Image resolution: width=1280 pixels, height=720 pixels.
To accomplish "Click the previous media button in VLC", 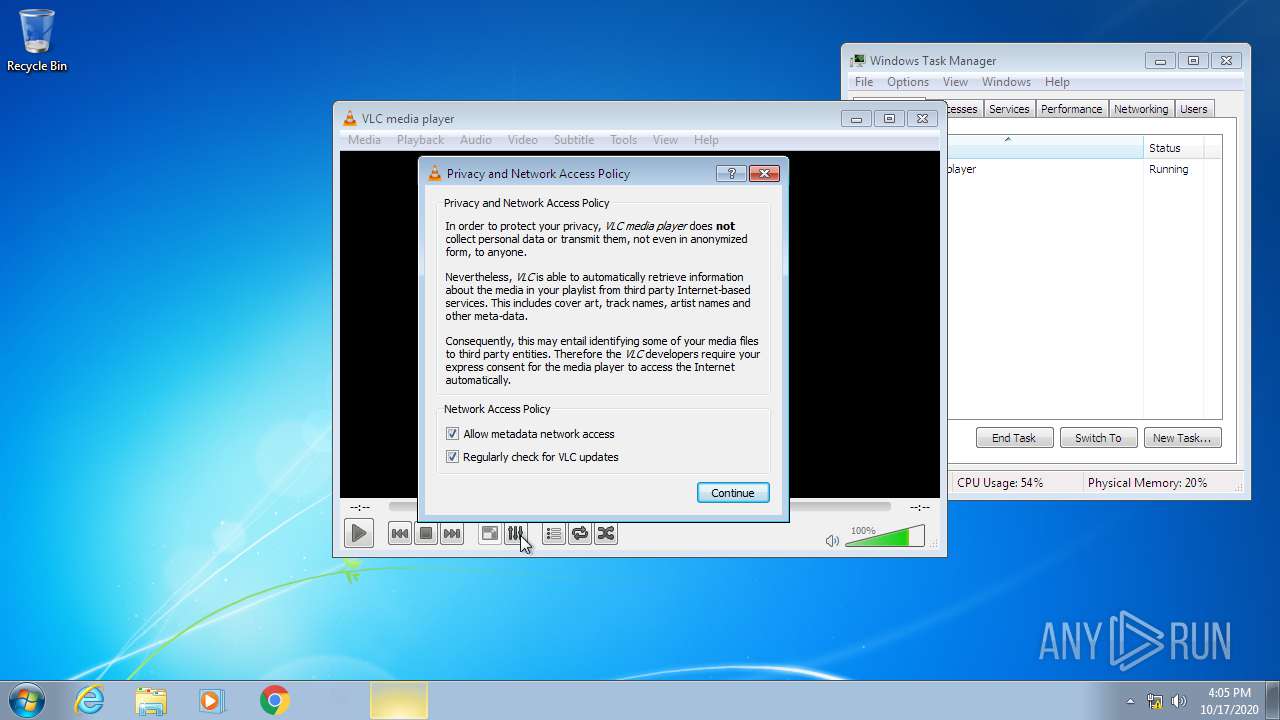I will click(400, 534).
